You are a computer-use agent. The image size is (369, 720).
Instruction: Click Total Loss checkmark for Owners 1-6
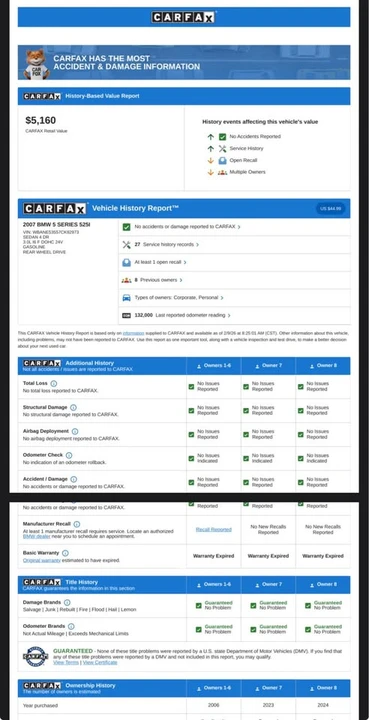coord(191,387)
